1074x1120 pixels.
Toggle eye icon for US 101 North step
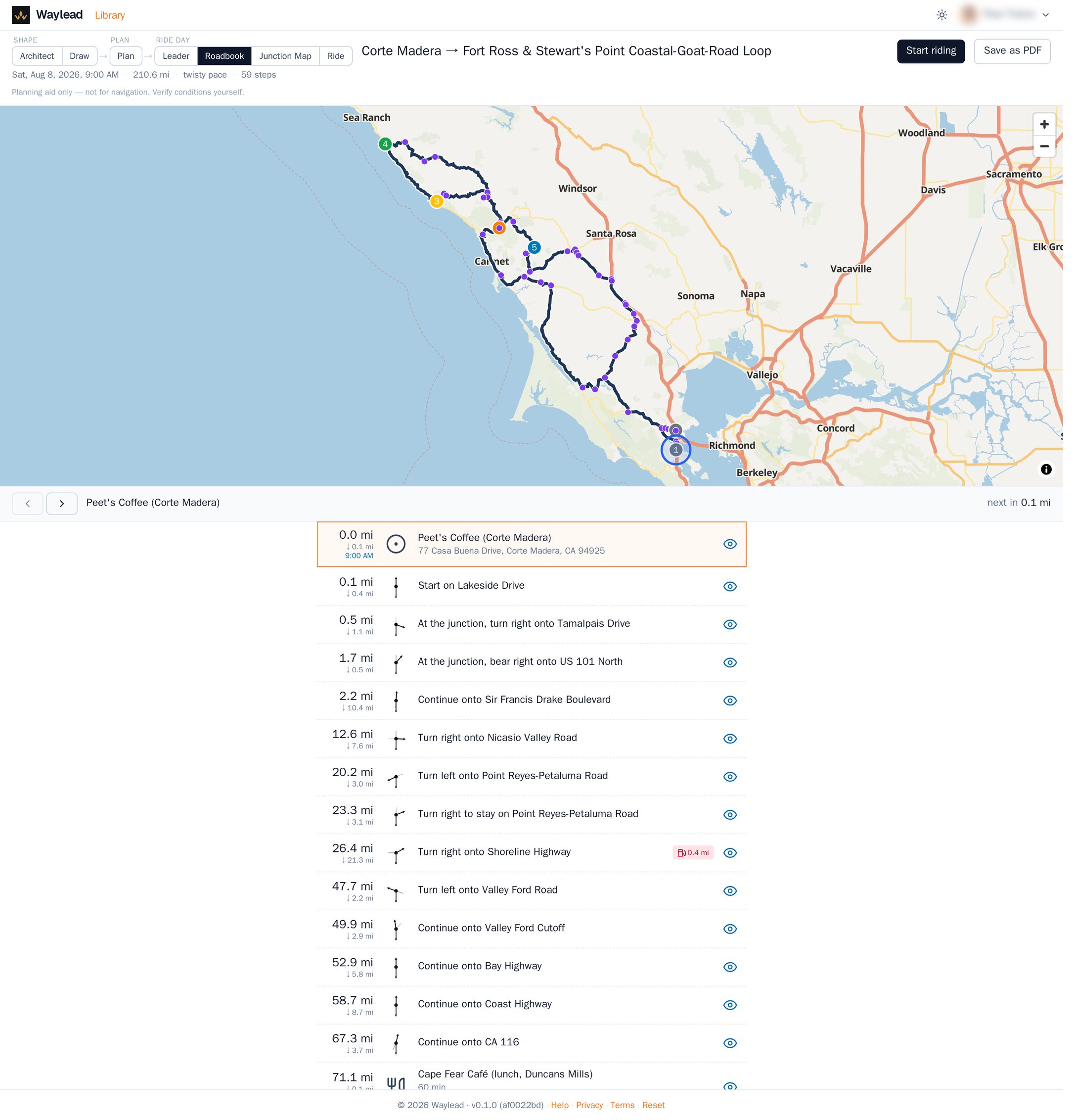click(730, 662)
